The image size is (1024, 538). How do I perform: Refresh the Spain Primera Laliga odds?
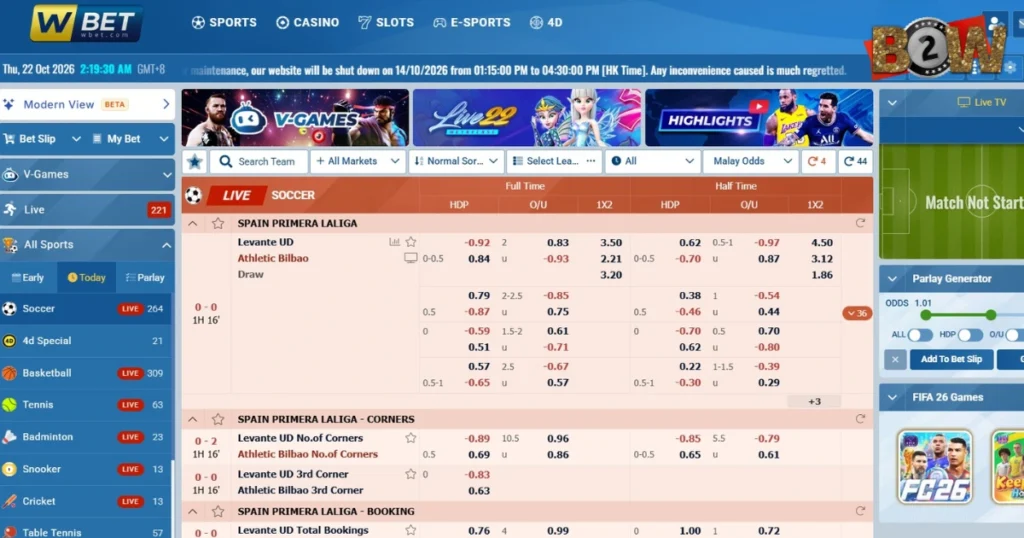pos(860,223)
